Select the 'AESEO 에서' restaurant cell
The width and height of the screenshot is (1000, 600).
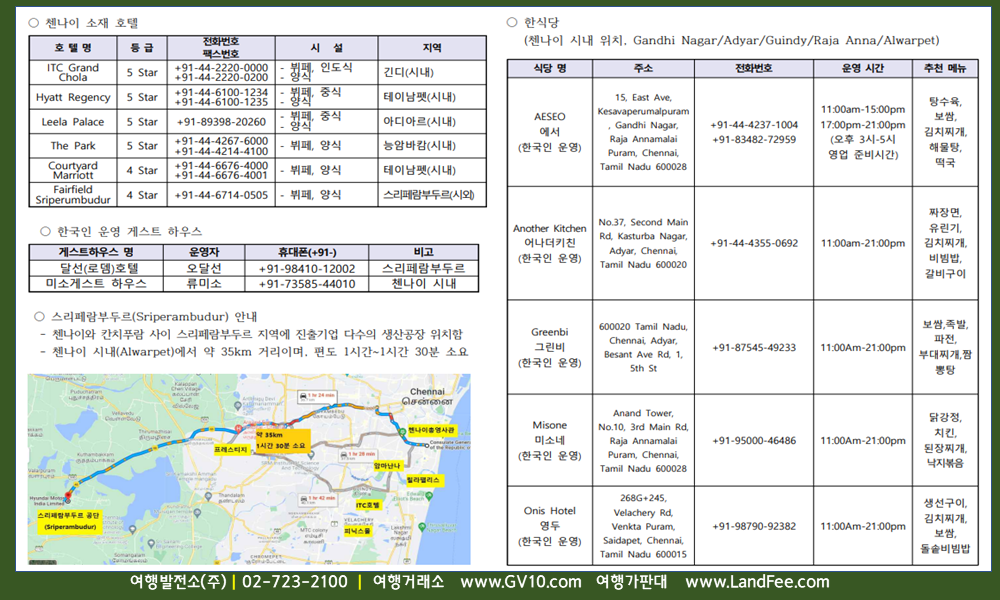point(550,132)
